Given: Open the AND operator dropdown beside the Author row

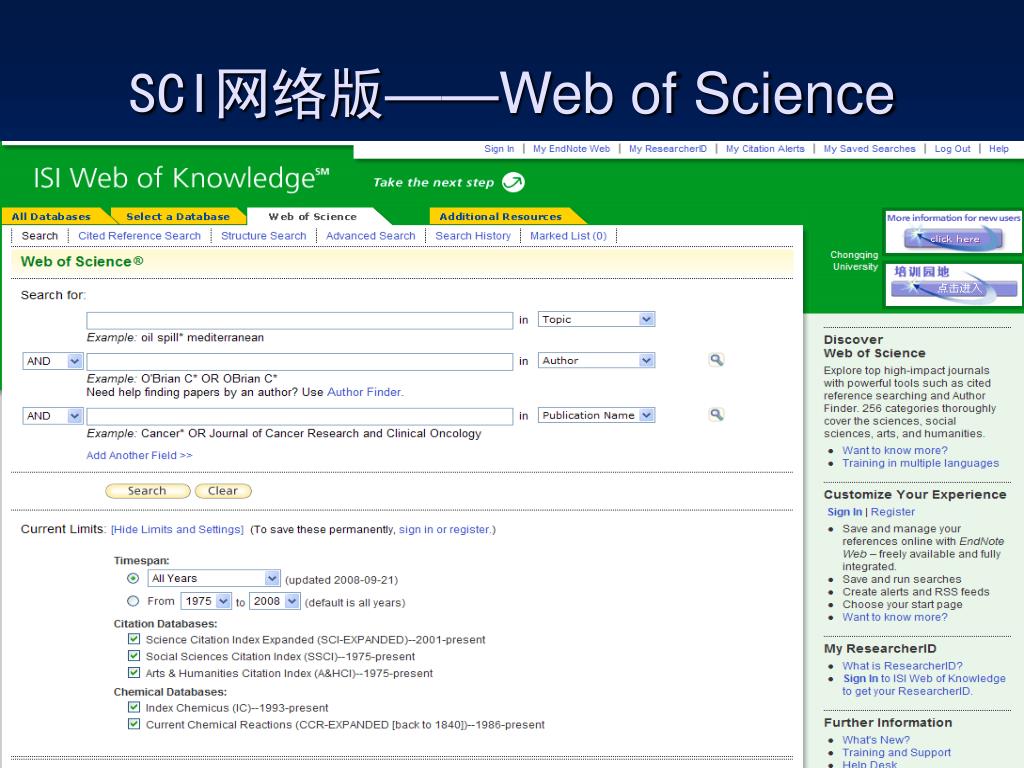Looking at the screenshot, I should click(x=53, y=361).
